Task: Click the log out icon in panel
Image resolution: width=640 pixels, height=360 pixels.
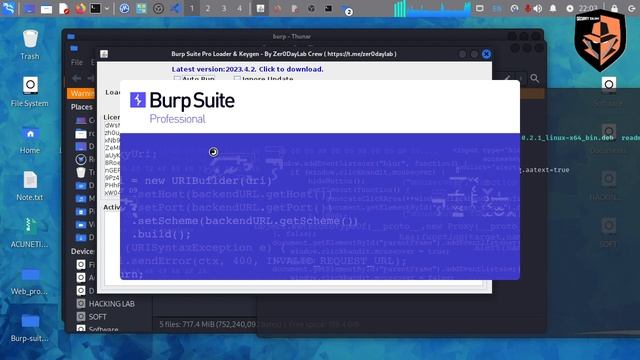Action: tap(631, 8)
